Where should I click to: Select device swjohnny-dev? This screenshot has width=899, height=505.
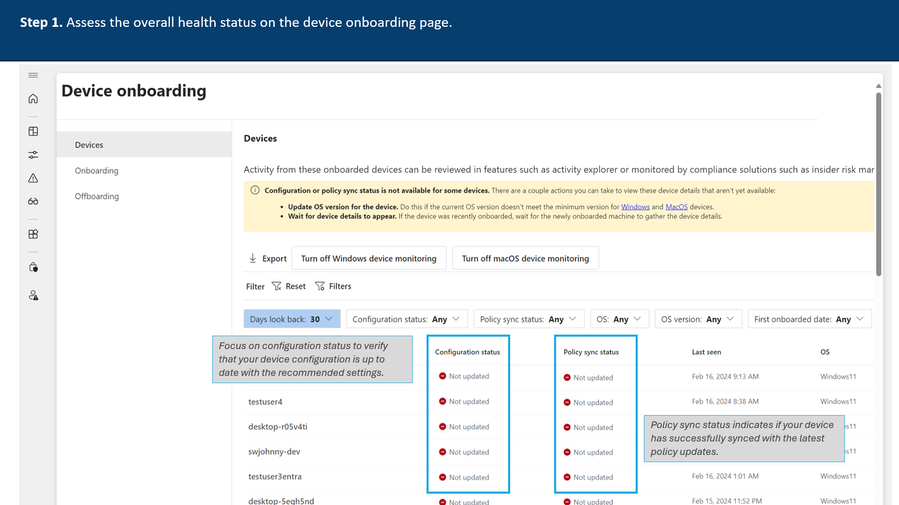pyautogui.click(x=274, y=452)
